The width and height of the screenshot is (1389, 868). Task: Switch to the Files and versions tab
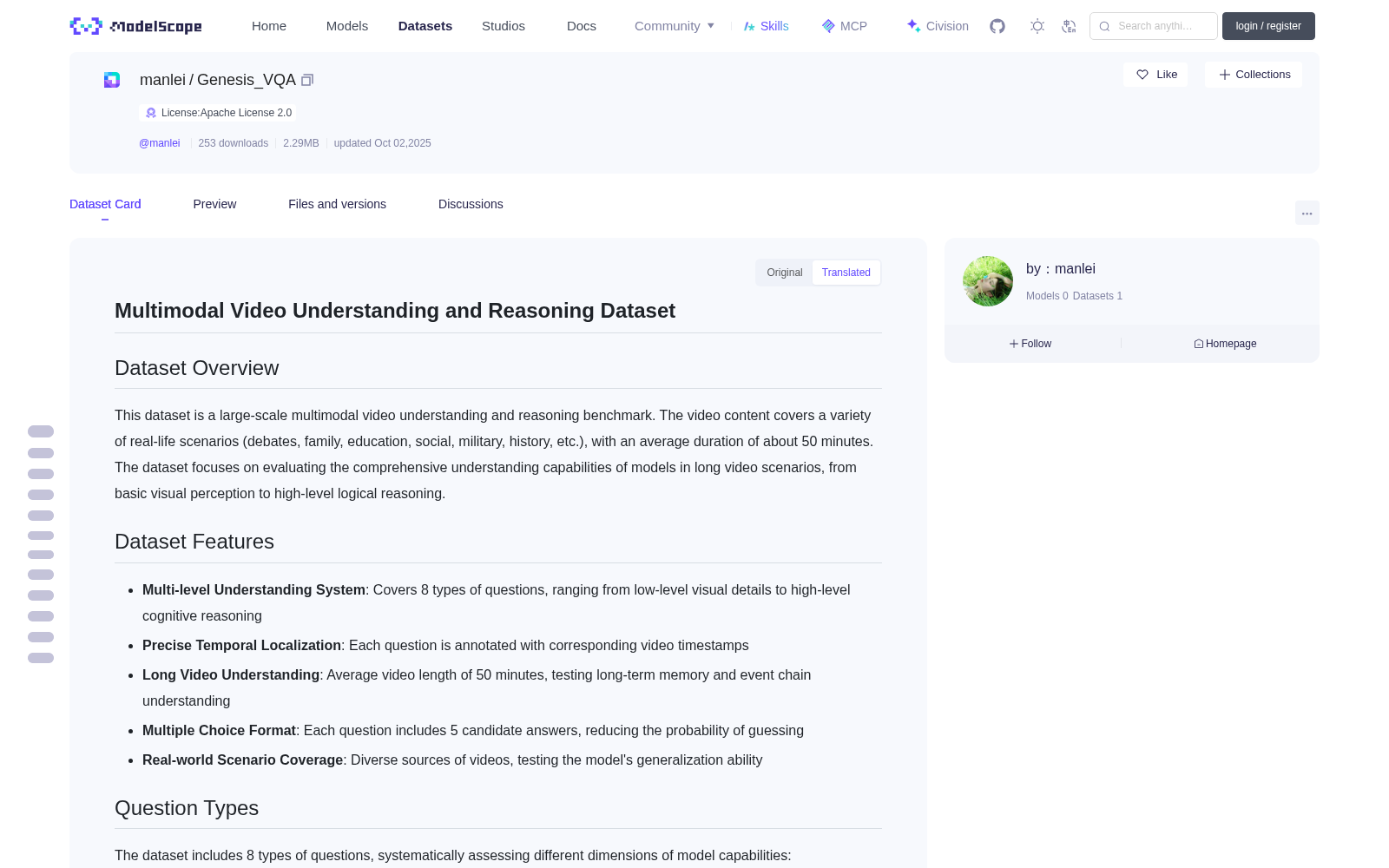point(337,204)
